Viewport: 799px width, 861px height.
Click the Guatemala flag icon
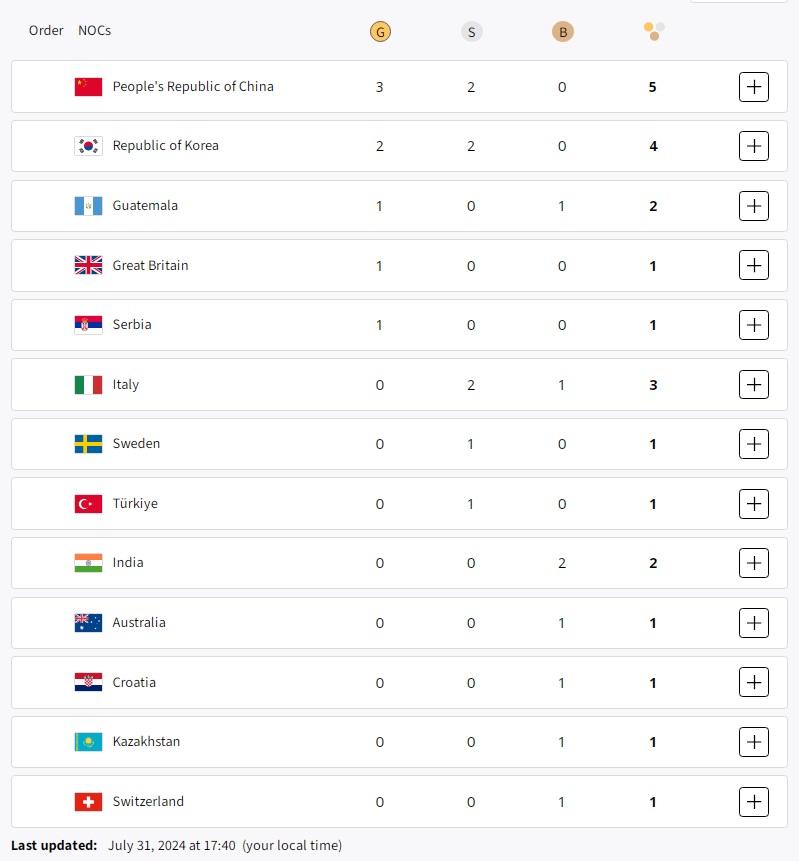pos(88,206)
